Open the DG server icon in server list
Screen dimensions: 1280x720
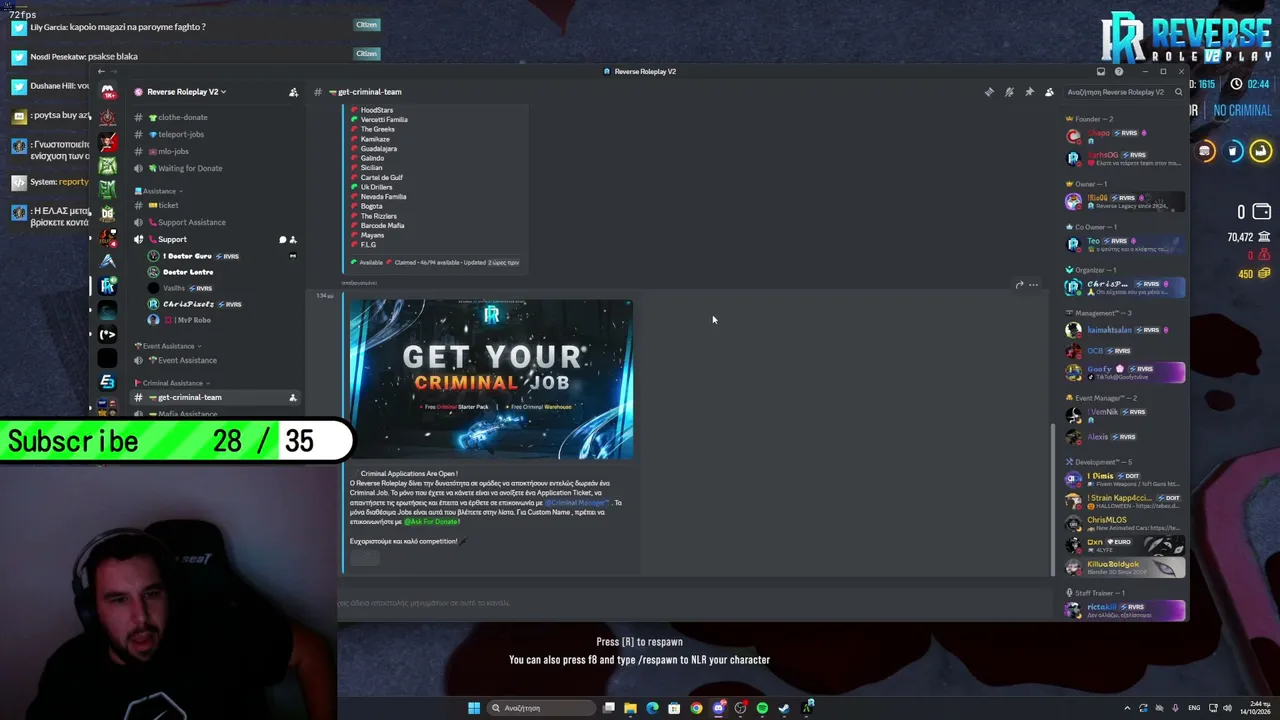click(x=108, y=213)
